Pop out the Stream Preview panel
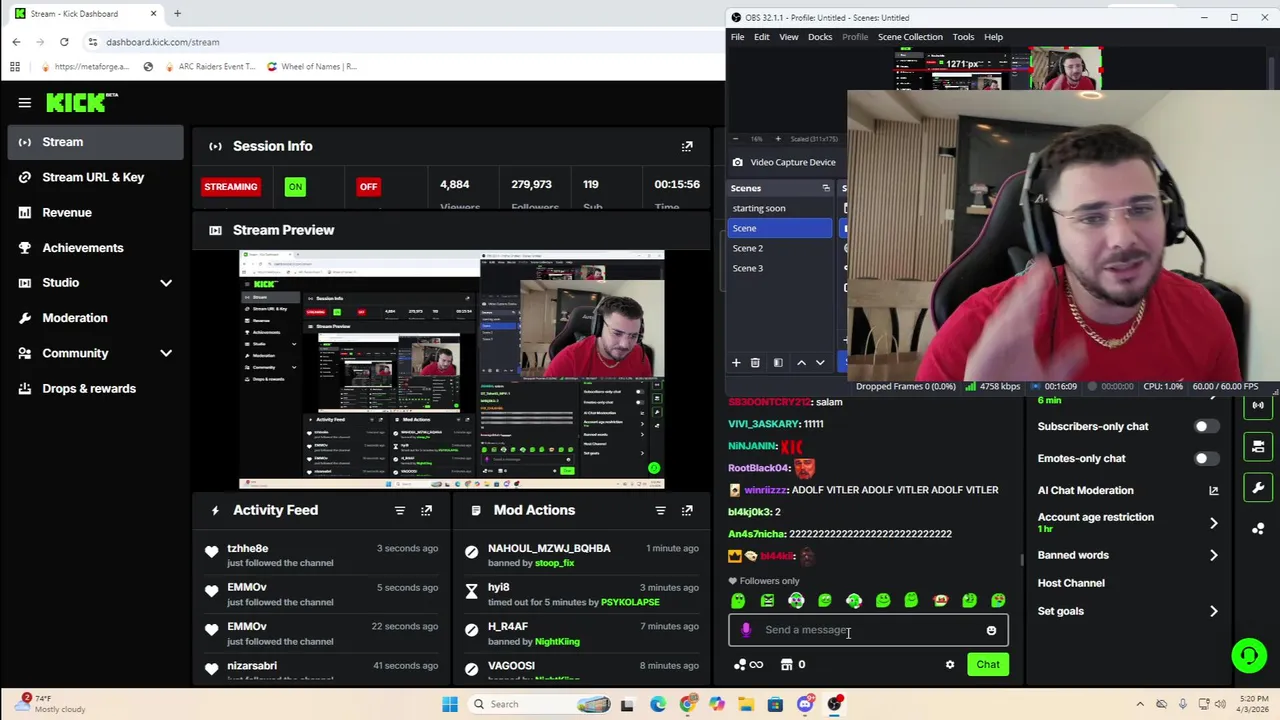1280x720 pixels. pos(687,230)
